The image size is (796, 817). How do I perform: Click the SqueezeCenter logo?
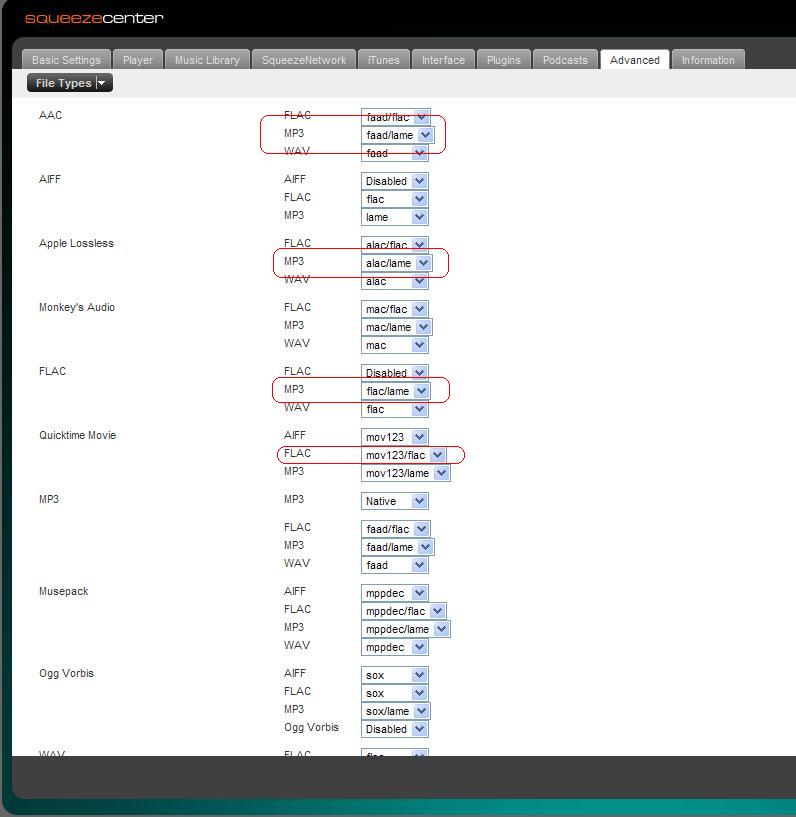click(x=94, y=18)
